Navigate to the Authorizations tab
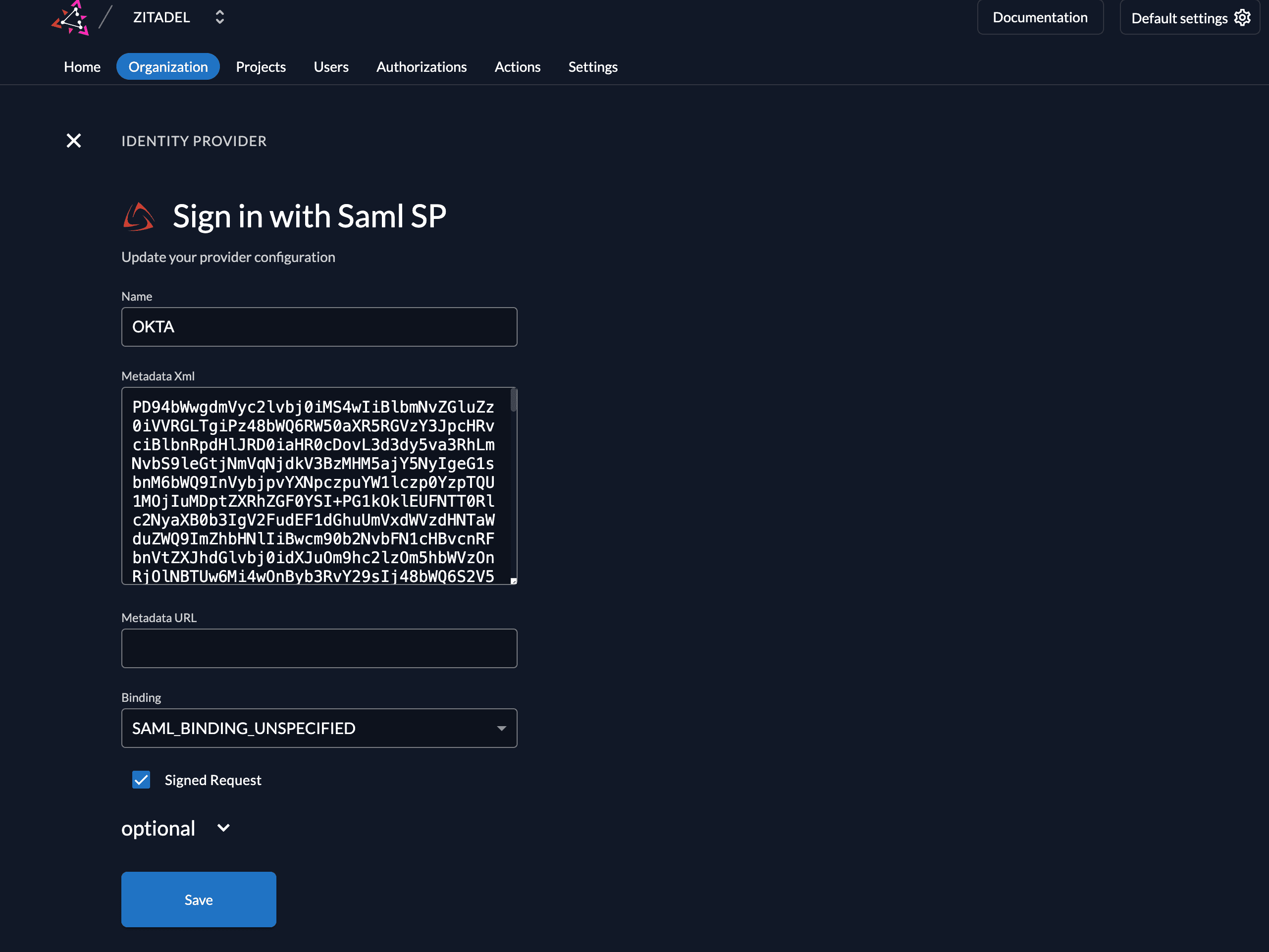The height and width of the screenshot is (952, 1269). (x=421, y=66)
